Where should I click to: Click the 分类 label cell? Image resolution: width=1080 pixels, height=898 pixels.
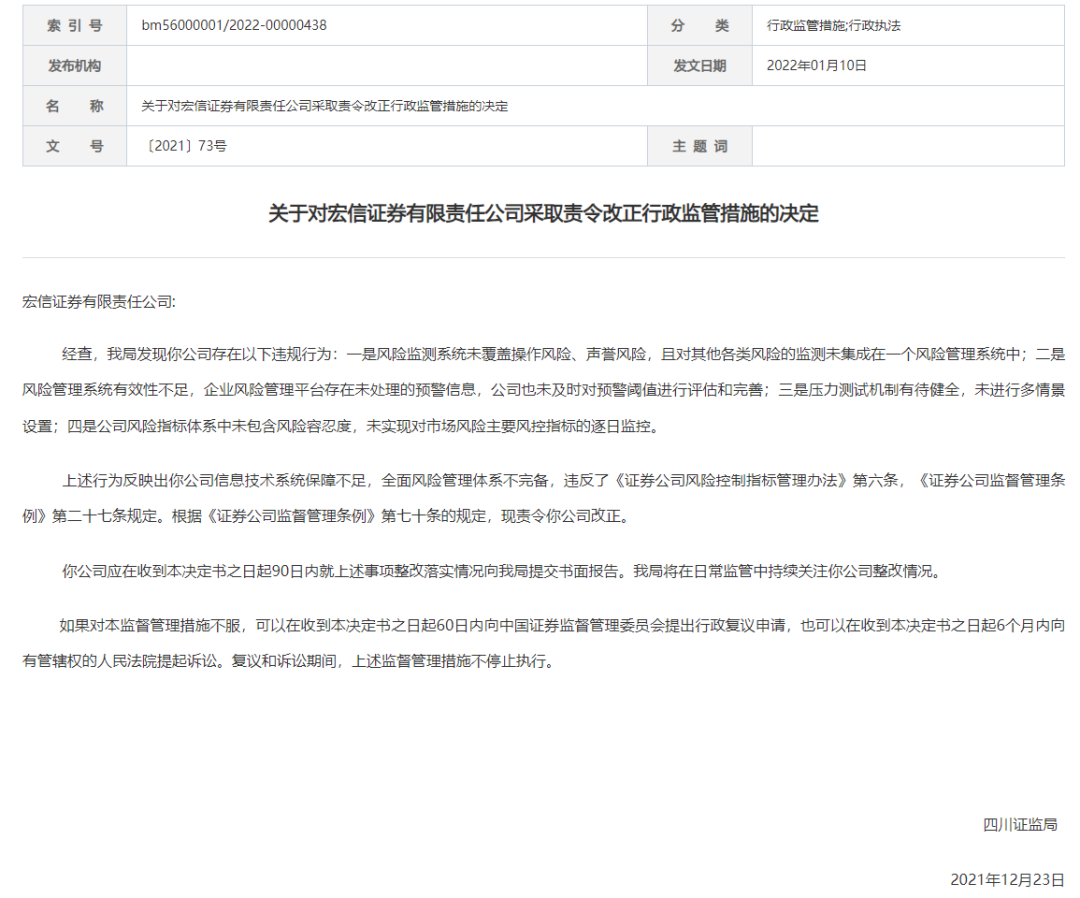tap(700, 25)
